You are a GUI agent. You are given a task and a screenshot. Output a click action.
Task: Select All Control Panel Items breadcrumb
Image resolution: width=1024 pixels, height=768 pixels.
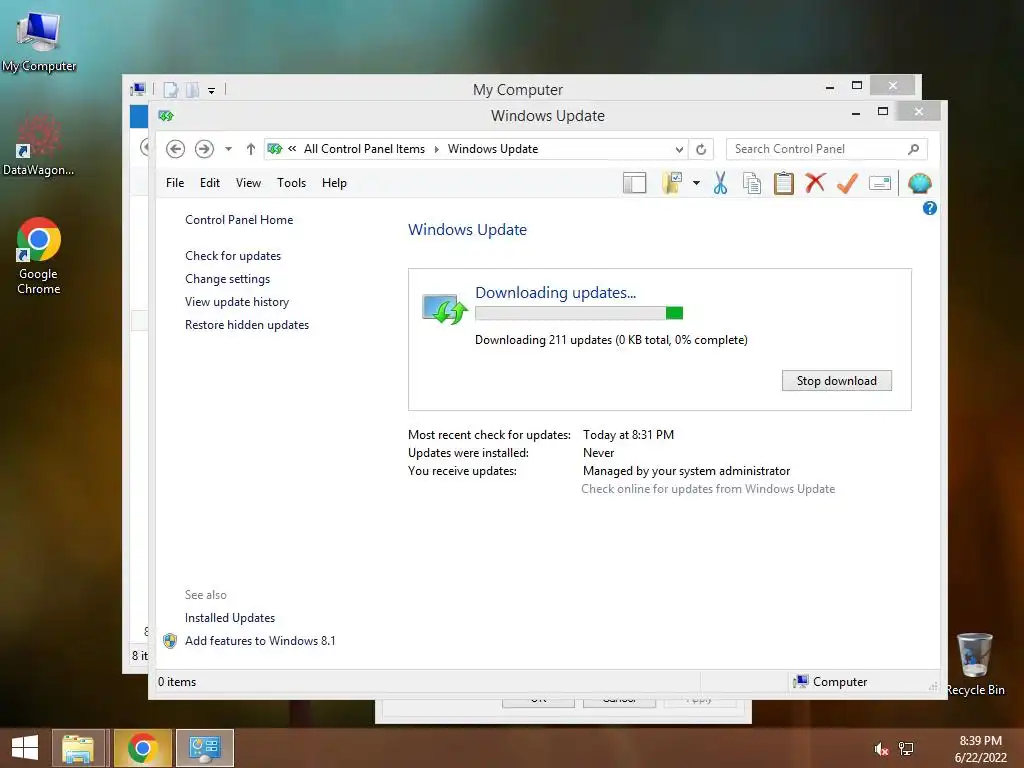[x=364, y=149]
